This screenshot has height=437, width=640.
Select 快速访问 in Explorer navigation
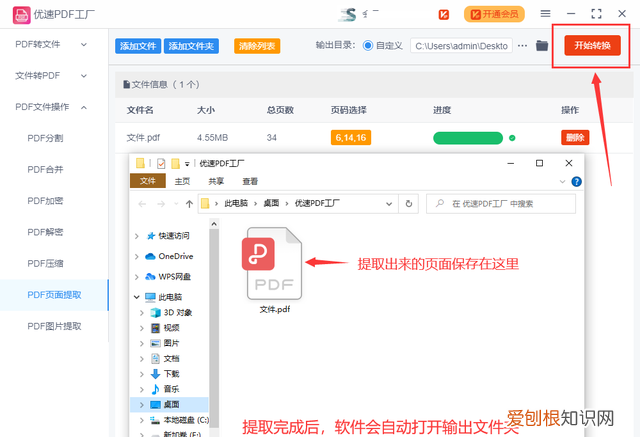[173, 236]
